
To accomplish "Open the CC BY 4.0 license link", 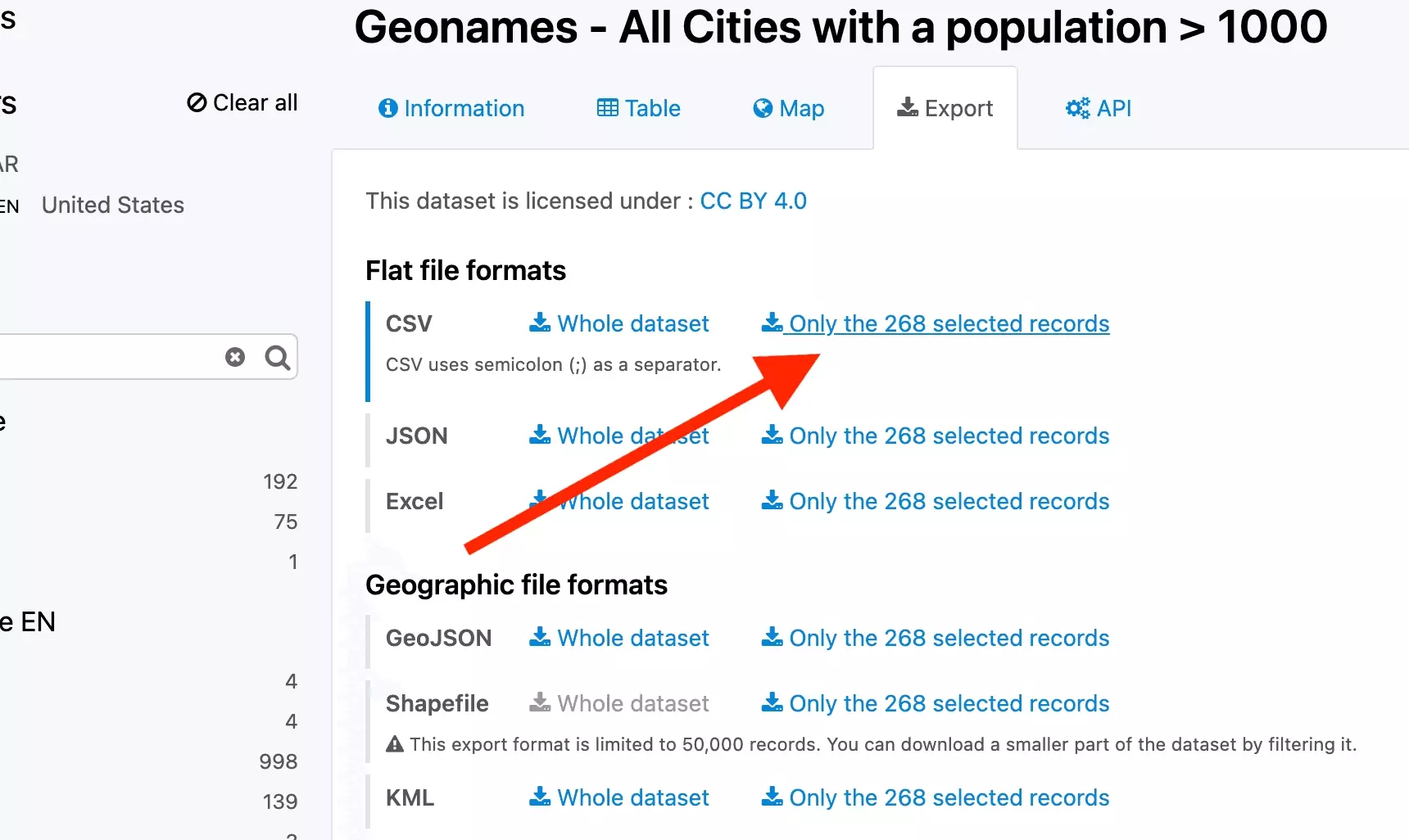I will point(753,201).
